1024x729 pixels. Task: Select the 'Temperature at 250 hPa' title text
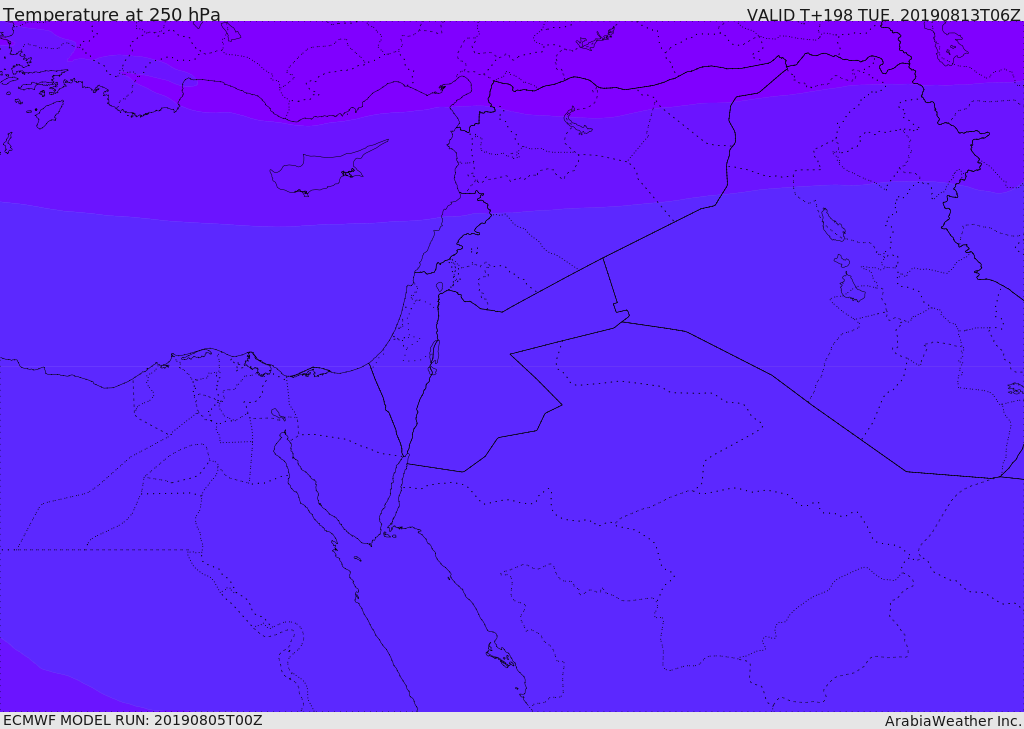point(112,14)
